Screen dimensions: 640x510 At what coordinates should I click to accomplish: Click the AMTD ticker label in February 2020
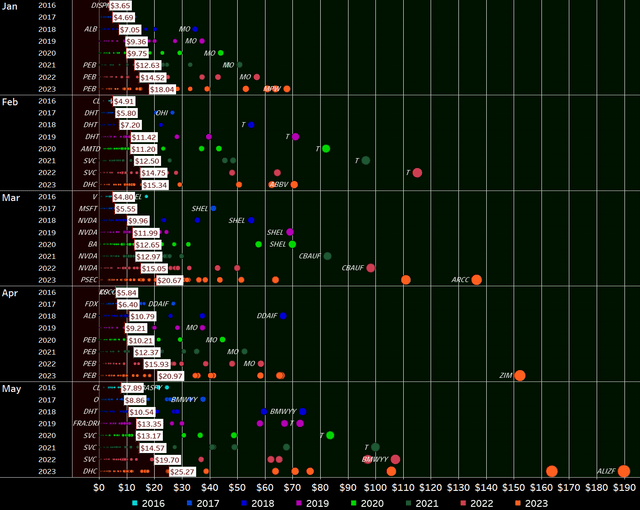pyautogui.click(x=90, y=149)
